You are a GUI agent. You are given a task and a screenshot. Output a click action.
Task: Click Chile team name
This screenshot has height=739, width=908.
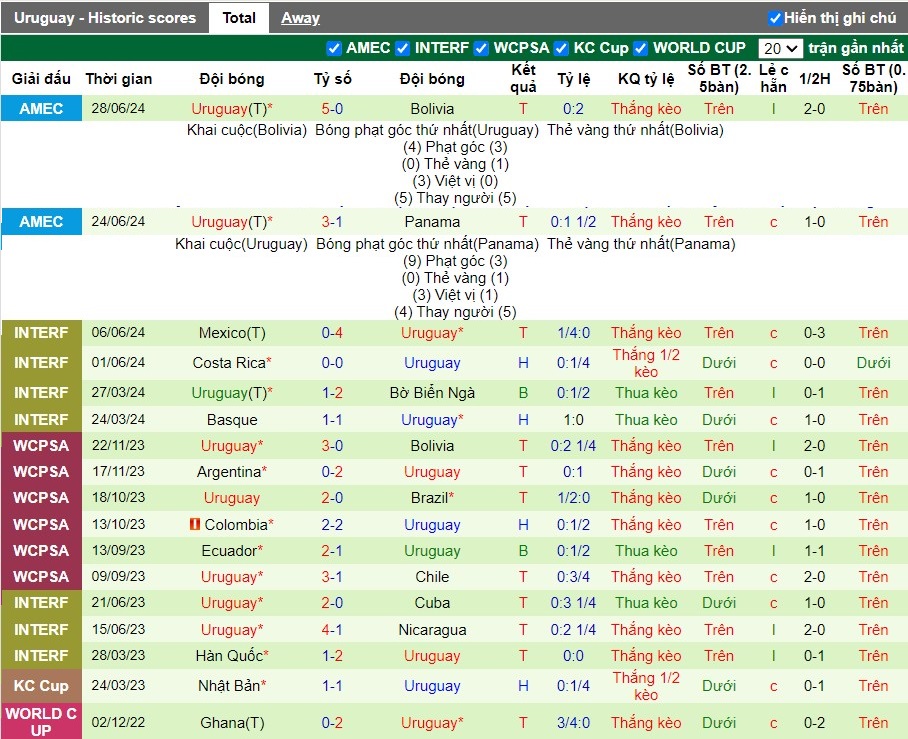[432, 577]
